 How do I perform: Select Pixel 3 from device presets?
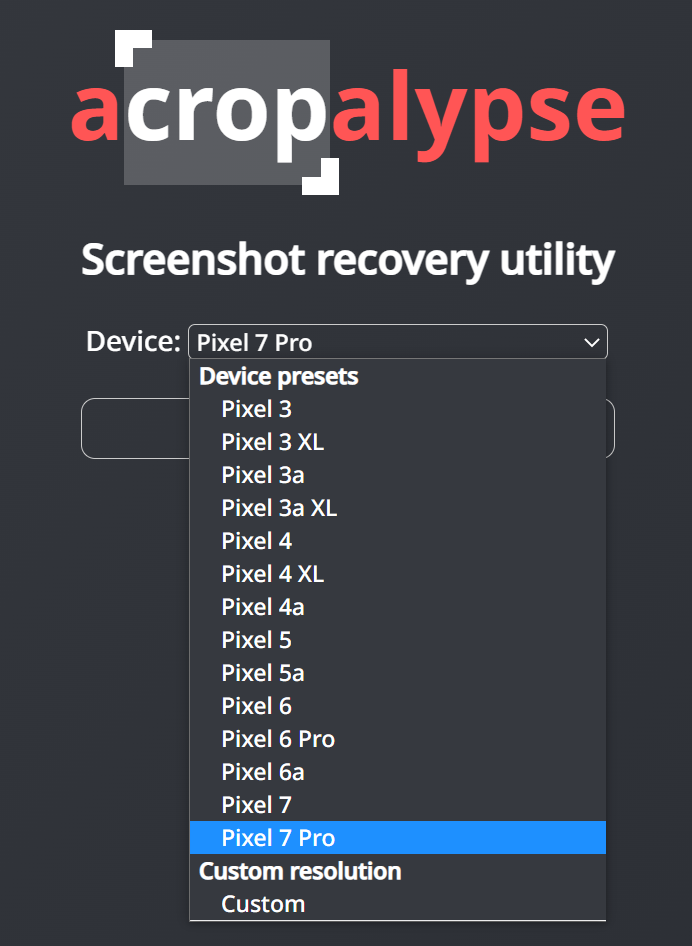[x=257, y=409]
